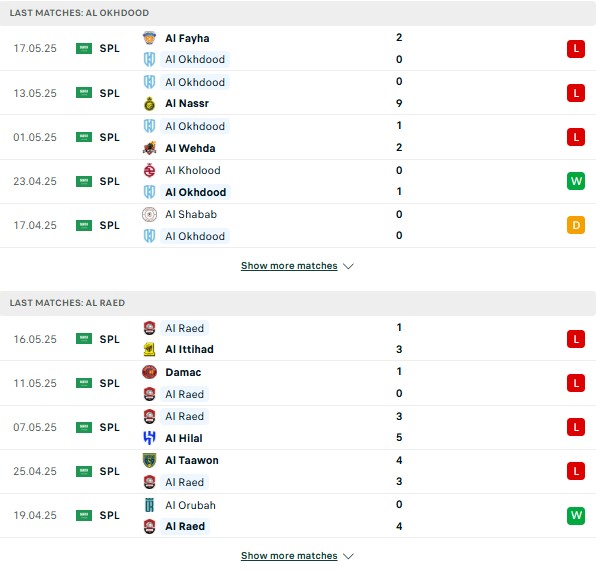Click the green W badge for Al Kholood match
The width and height of the screenshot is (596, 570).
click(x=576, y=181)
